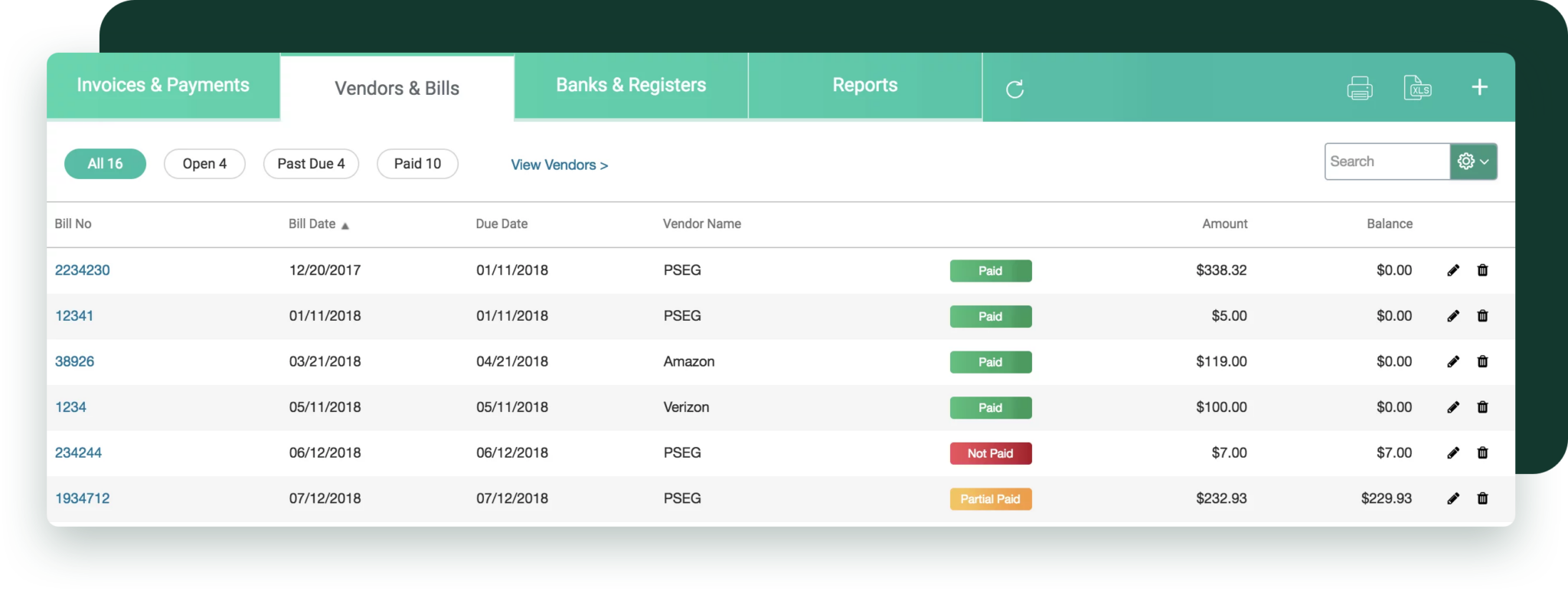1568x591 pixels.
Task: Follow the View Vendors link
Action: point(559,165)
